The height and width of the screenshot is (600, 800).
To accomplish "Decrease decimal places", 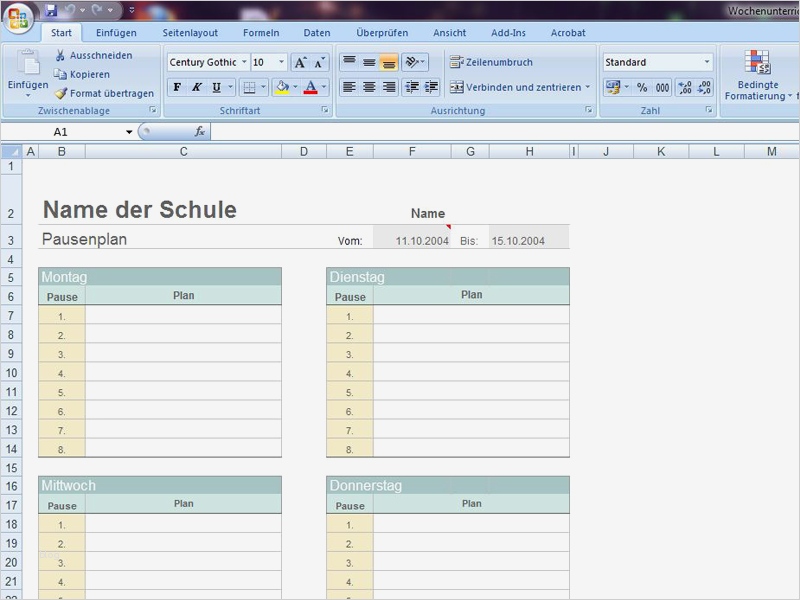I will (x=704, y=87).
